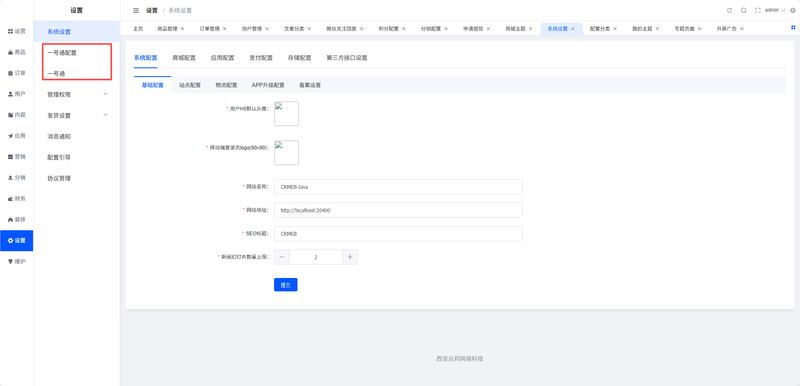The width and height of the screenshot is (800, 386).
Task: Switch to 专题页面 tab
Action: pos(684,29)
